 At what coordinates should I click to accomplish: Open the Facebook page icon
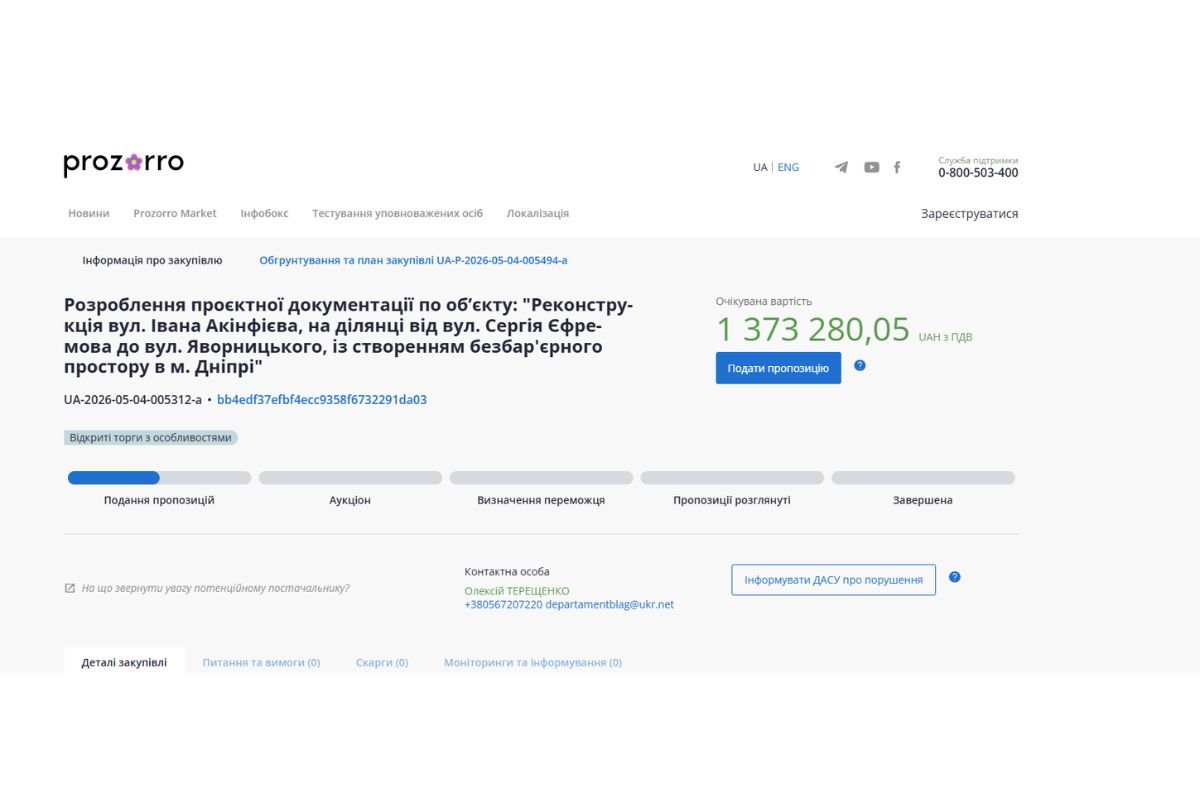click(897, 167)
